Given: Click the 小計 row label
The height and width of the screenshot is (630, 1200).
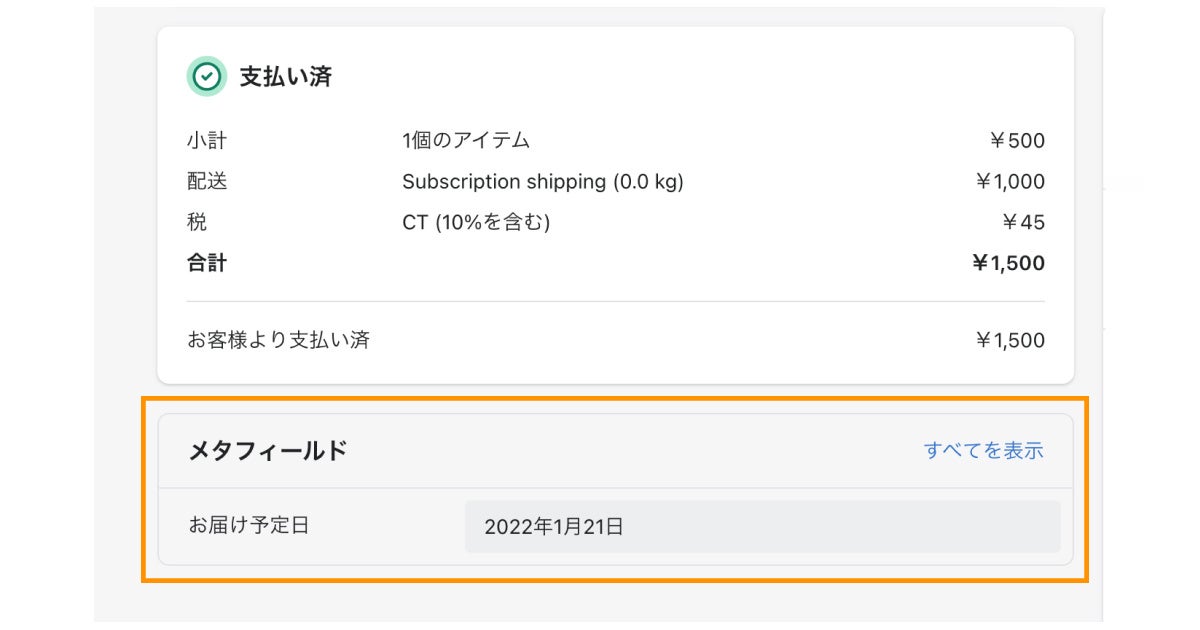Looking at the screenshot, I should coord(207,140).
